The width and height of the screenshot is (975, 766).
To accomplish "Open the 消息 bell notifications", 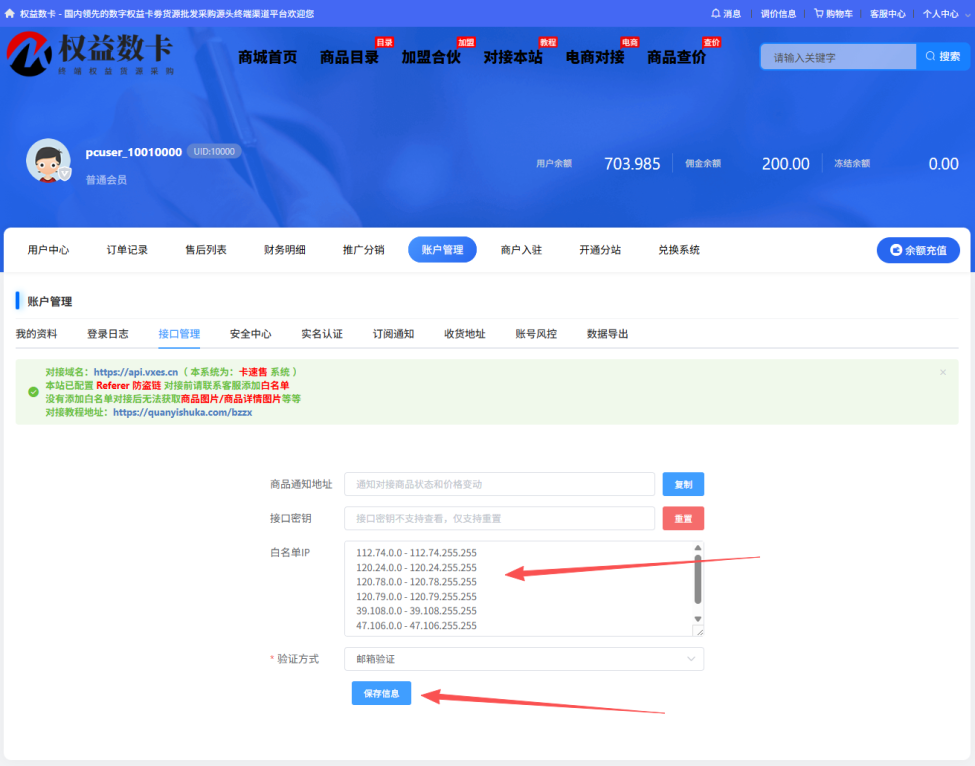I will click(x=726, y=14).
